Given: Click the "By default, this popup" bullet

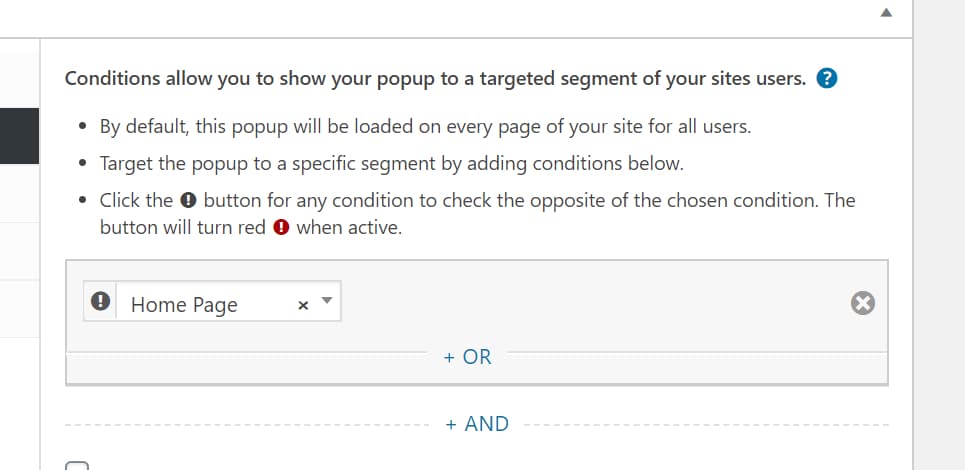Looking at the screenshot, I should pyautogui.click(x=425, y=127).
